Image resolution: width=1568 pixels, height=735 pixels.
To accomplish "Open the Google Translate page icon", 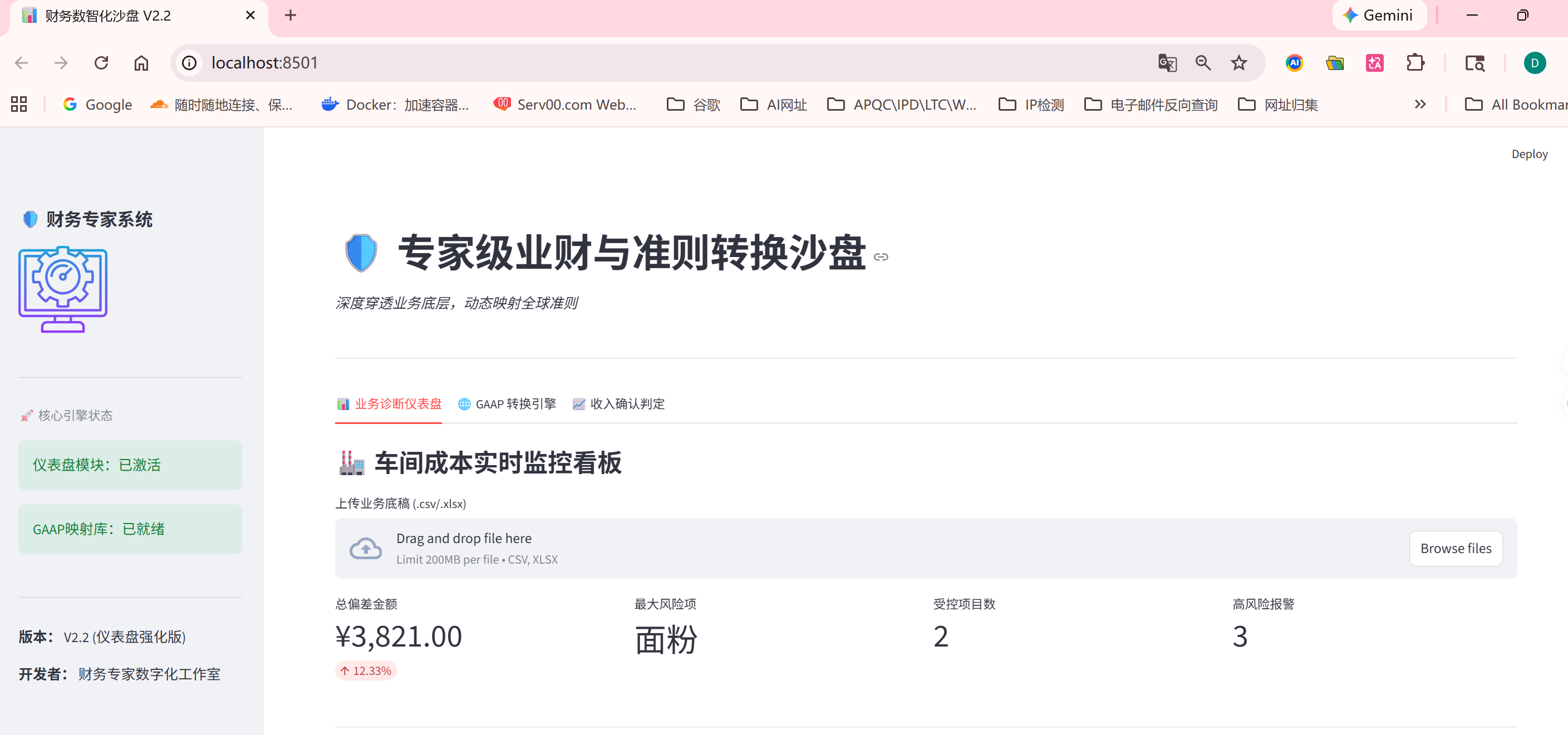I will click(1166, 63).
